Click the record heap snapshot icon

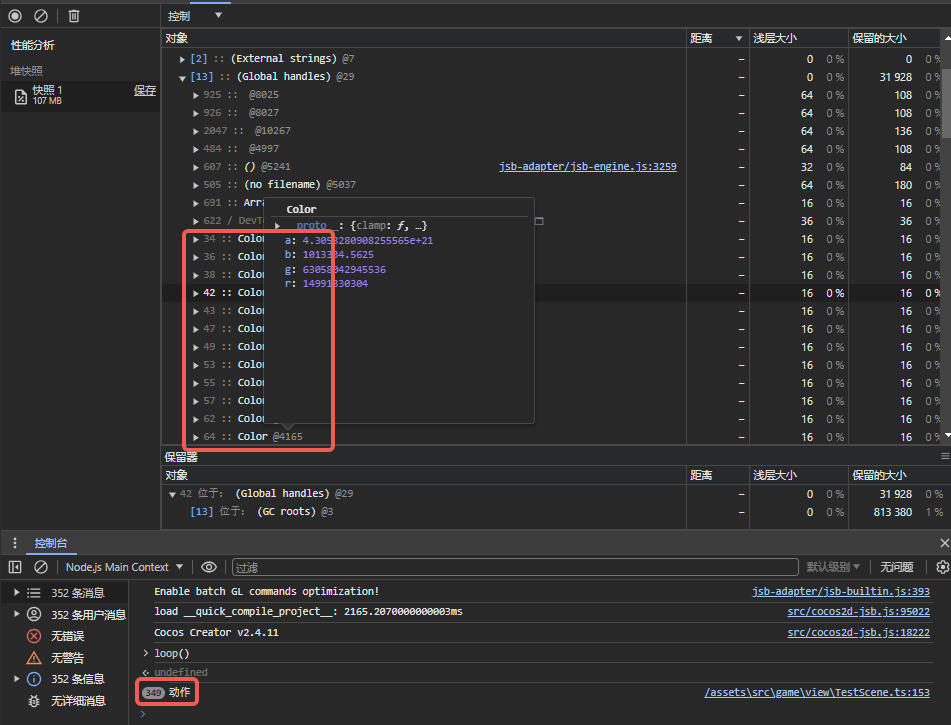15,16
